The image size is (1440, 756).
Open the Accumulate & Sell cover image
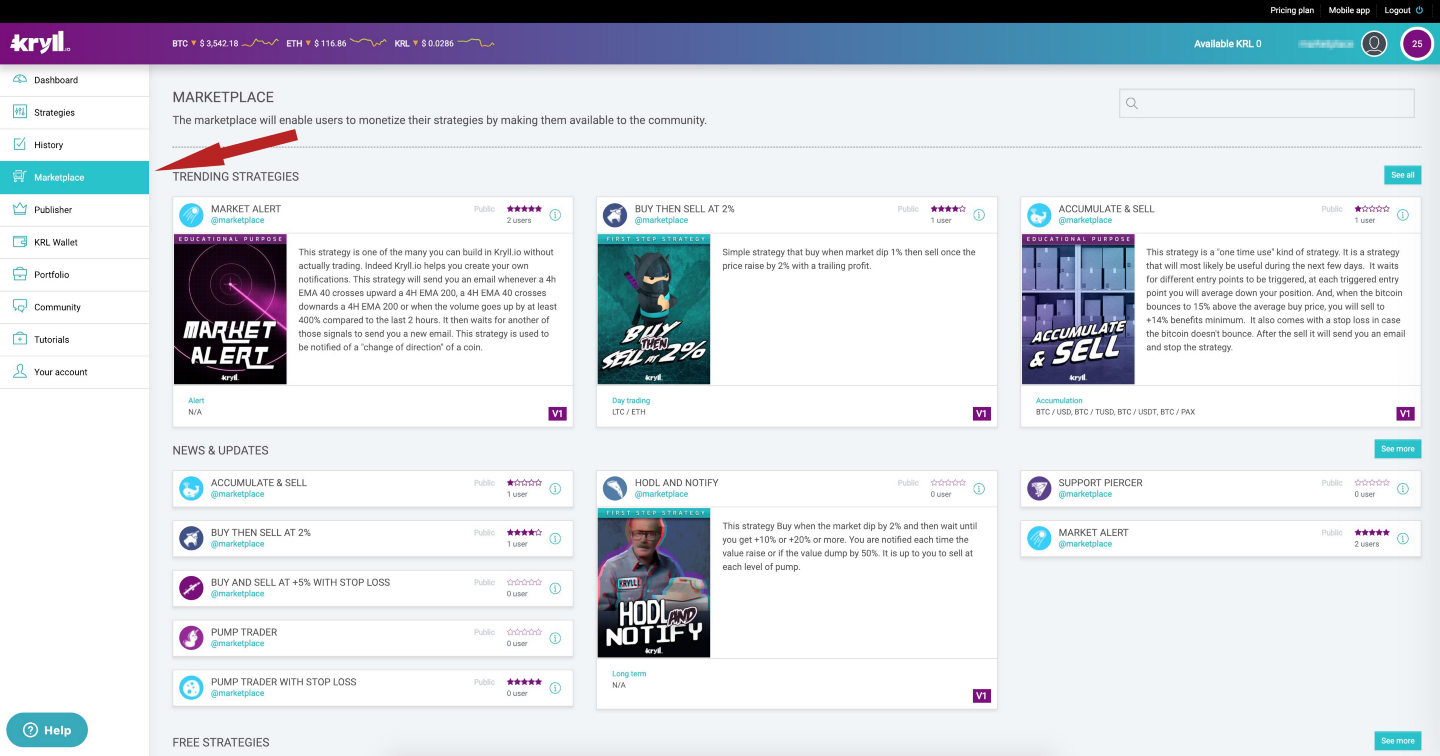(1078, 309)
